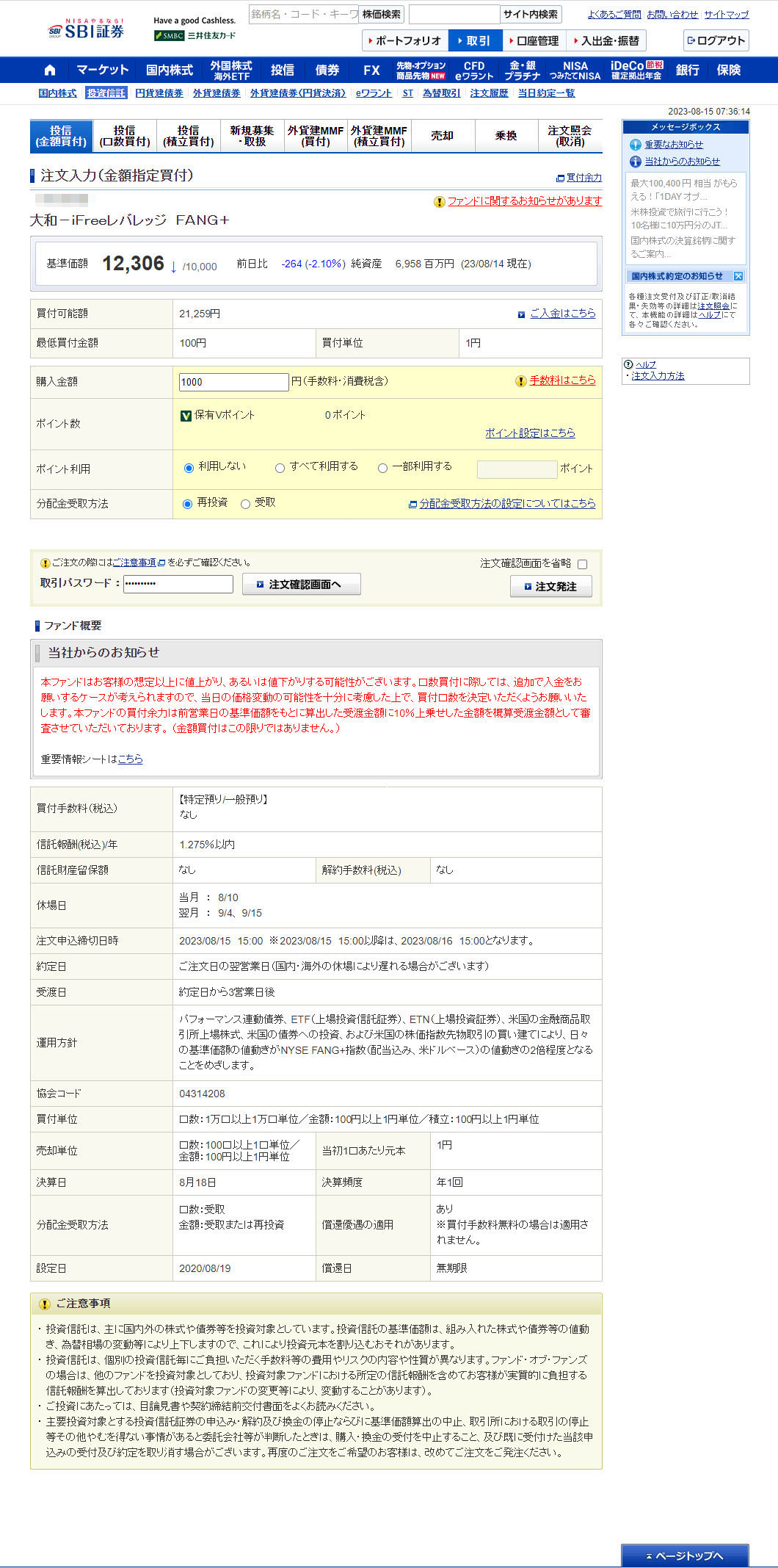Switch to 投信(積立買付) tab
778x1568 pixels.
tap(188, 136)
